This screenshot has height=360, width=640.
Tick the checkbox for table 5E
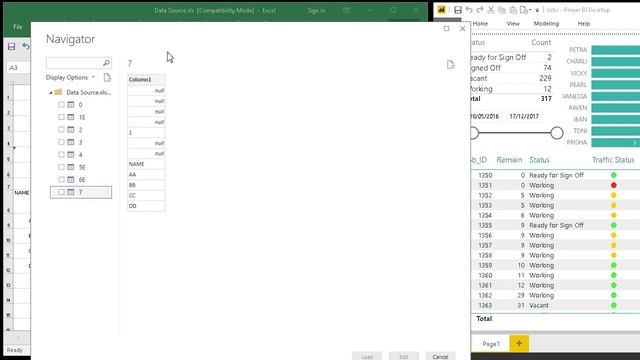61,167
